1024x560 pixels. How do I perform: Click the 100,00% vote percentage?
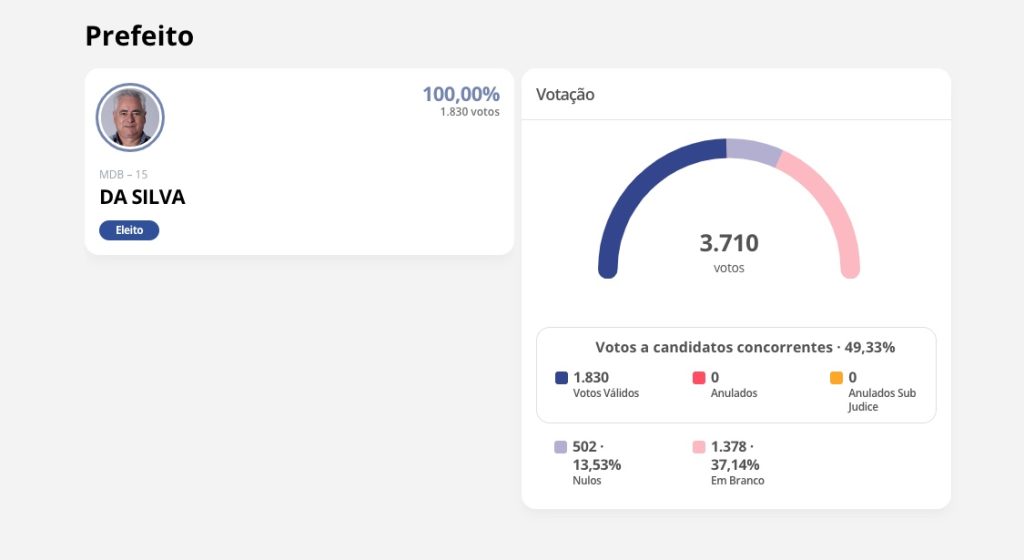[x=461, y=94]
